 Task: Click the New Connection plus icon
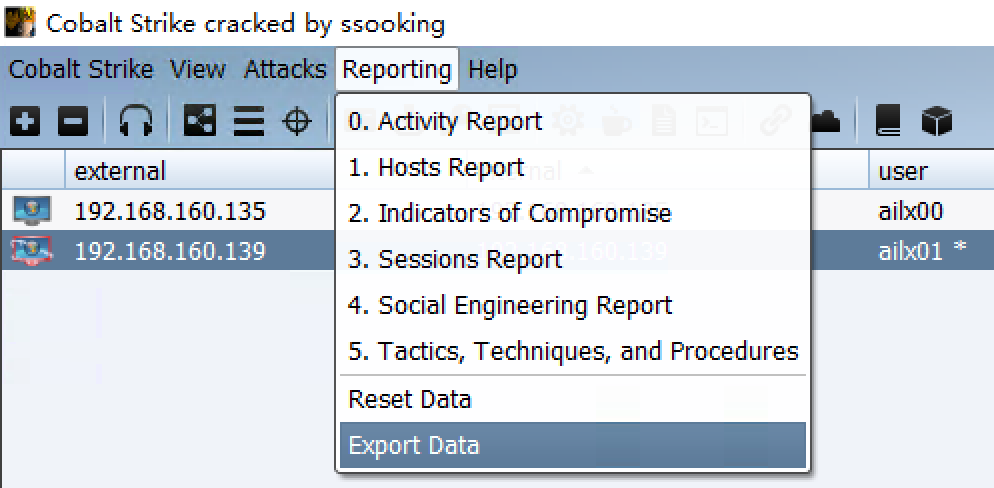26,122
